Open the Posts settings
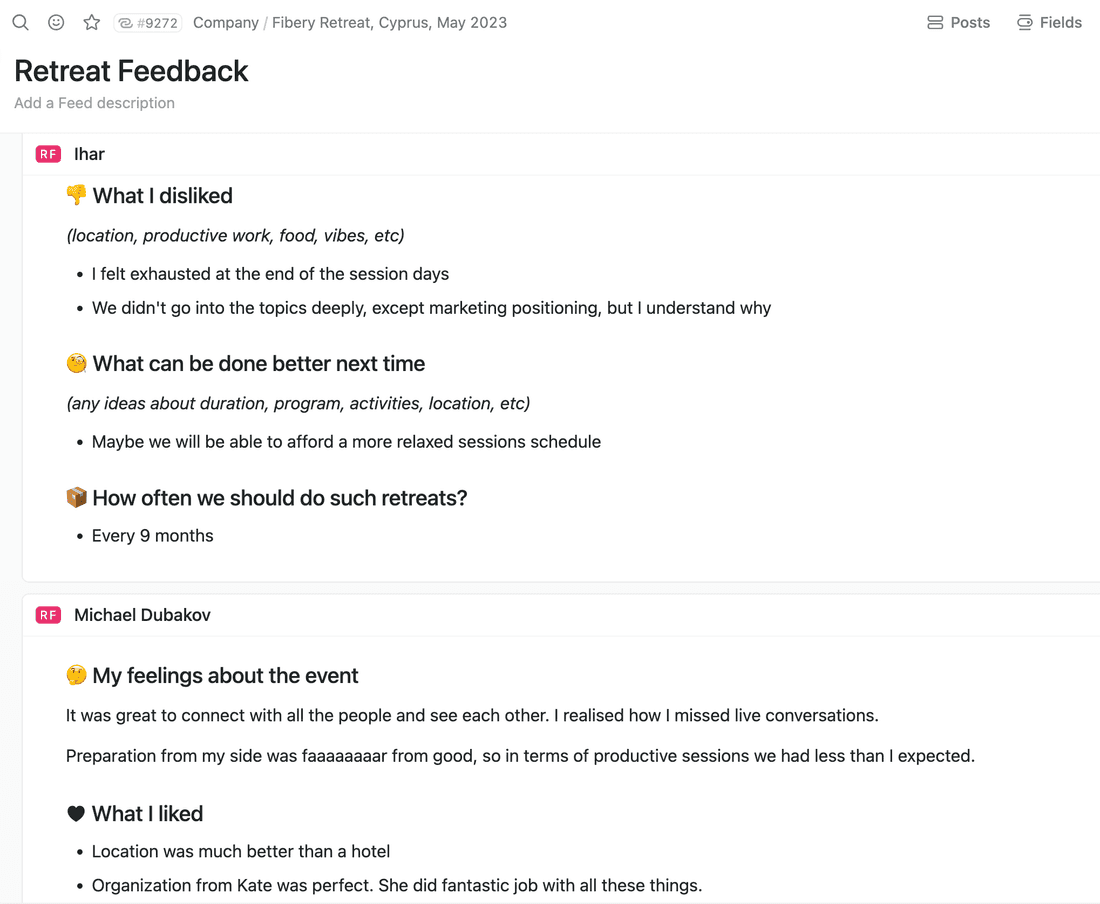The width and height of the screenshot is (1100, 904). [x=958, y=22]
